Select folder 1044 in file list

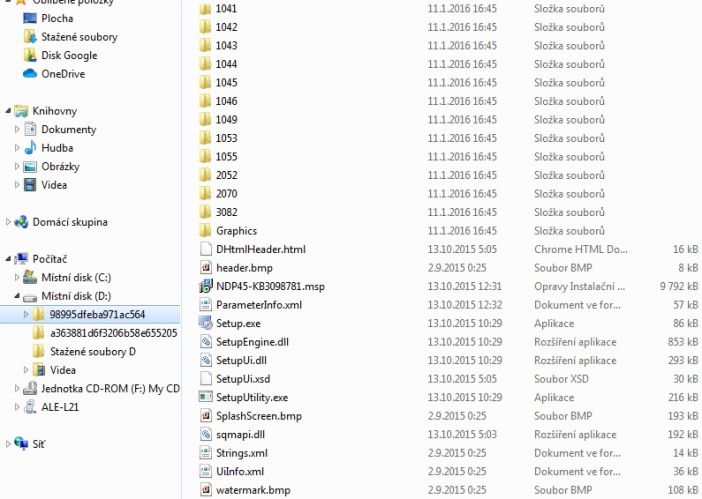pyautogui.click(x=227, y=64)
